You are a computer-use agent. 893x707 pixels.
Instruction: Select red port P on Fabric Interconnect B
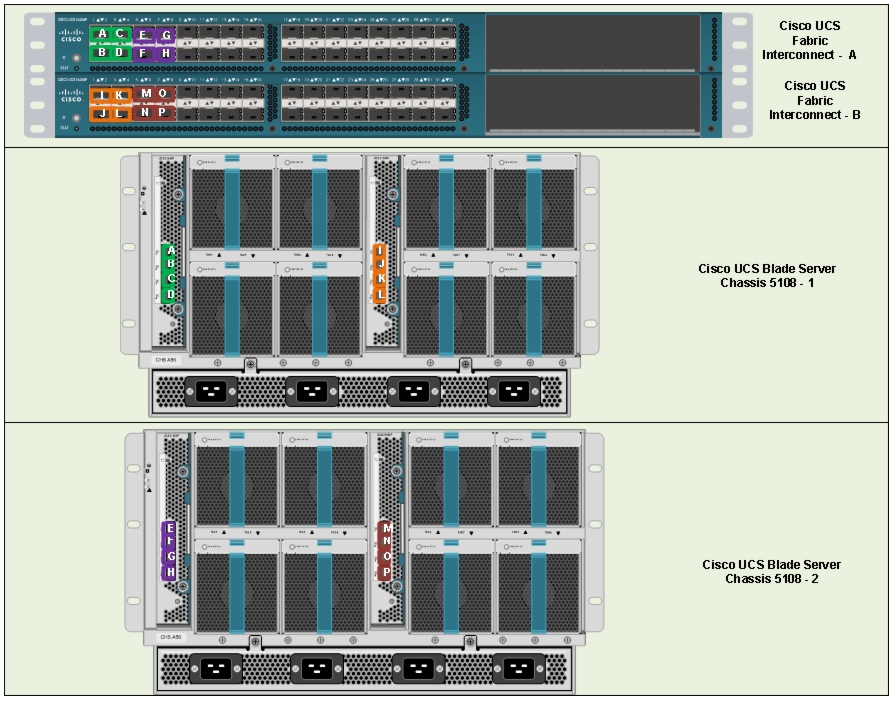point(163,112)
